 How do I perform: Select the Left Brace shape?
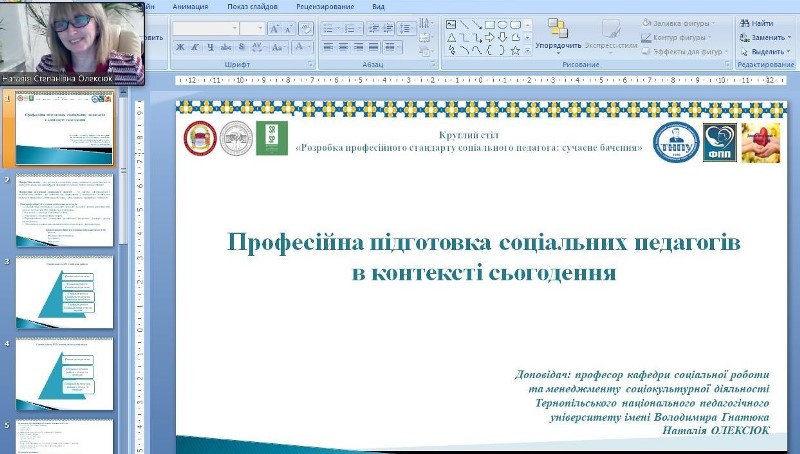click(x=490, y=50)
